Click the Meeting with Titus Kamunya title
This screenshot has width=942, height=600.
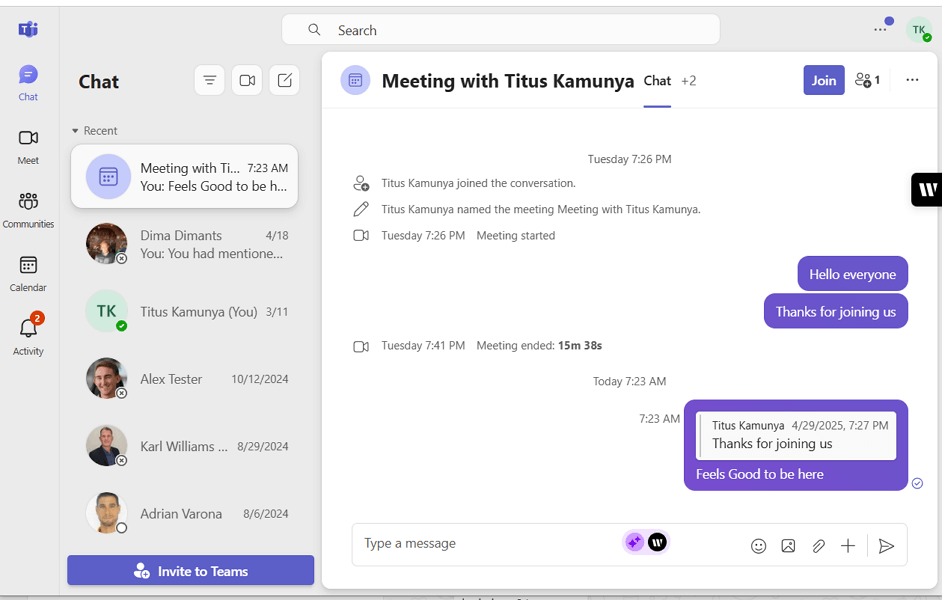click(x=508, y=80)
